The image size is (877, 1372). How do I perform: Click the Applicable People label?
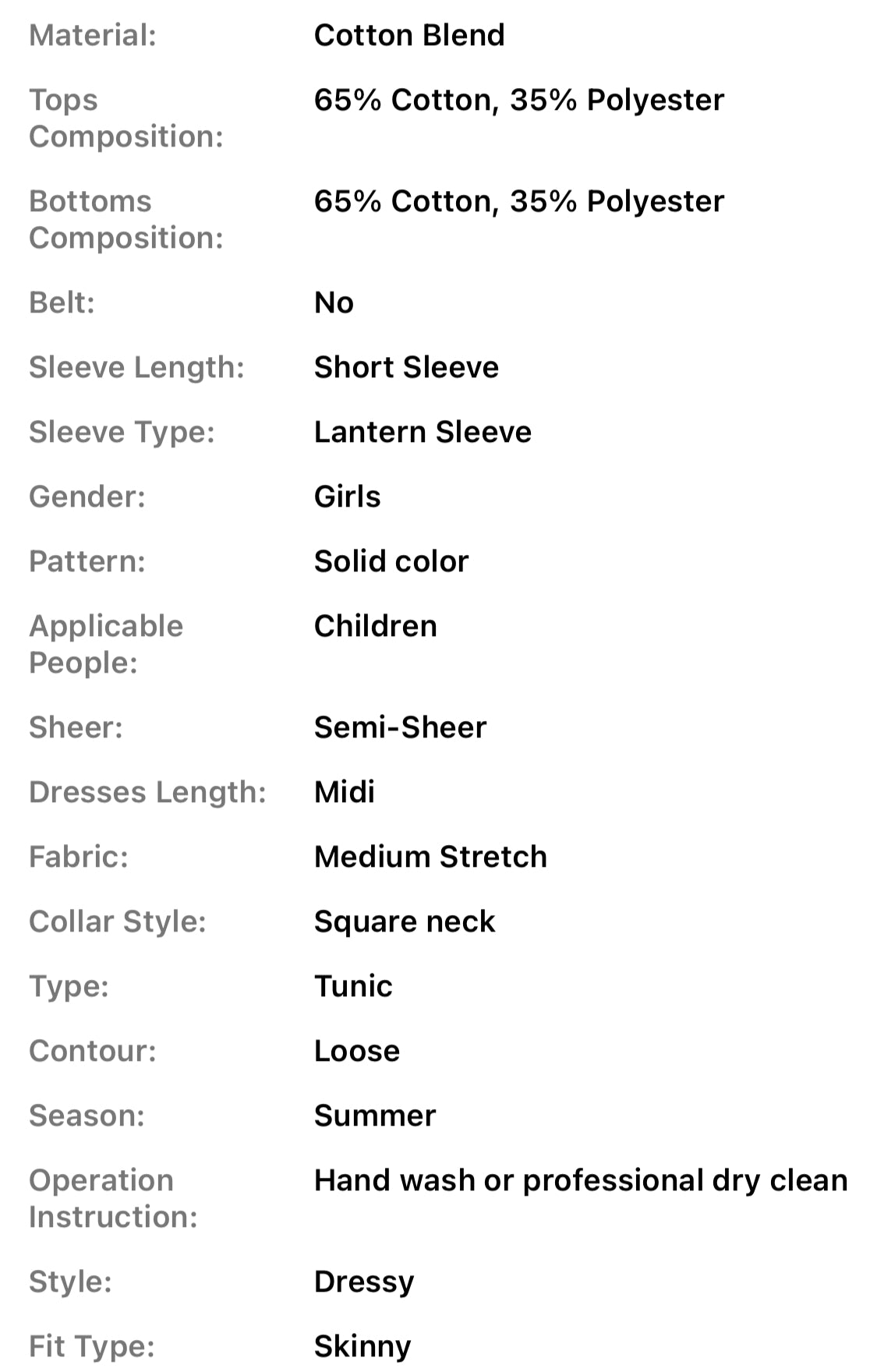coord(106,644)
